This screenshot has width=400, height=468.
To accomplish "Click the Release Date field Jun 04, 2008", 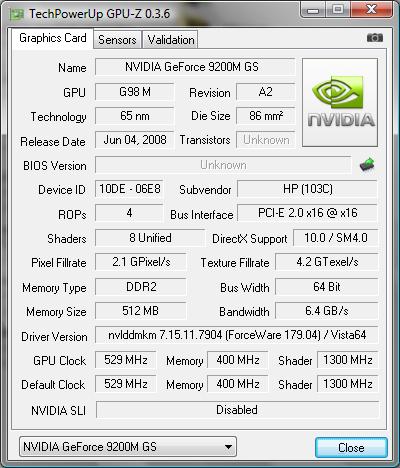I will pyautogui.click(x=134, y=140).
